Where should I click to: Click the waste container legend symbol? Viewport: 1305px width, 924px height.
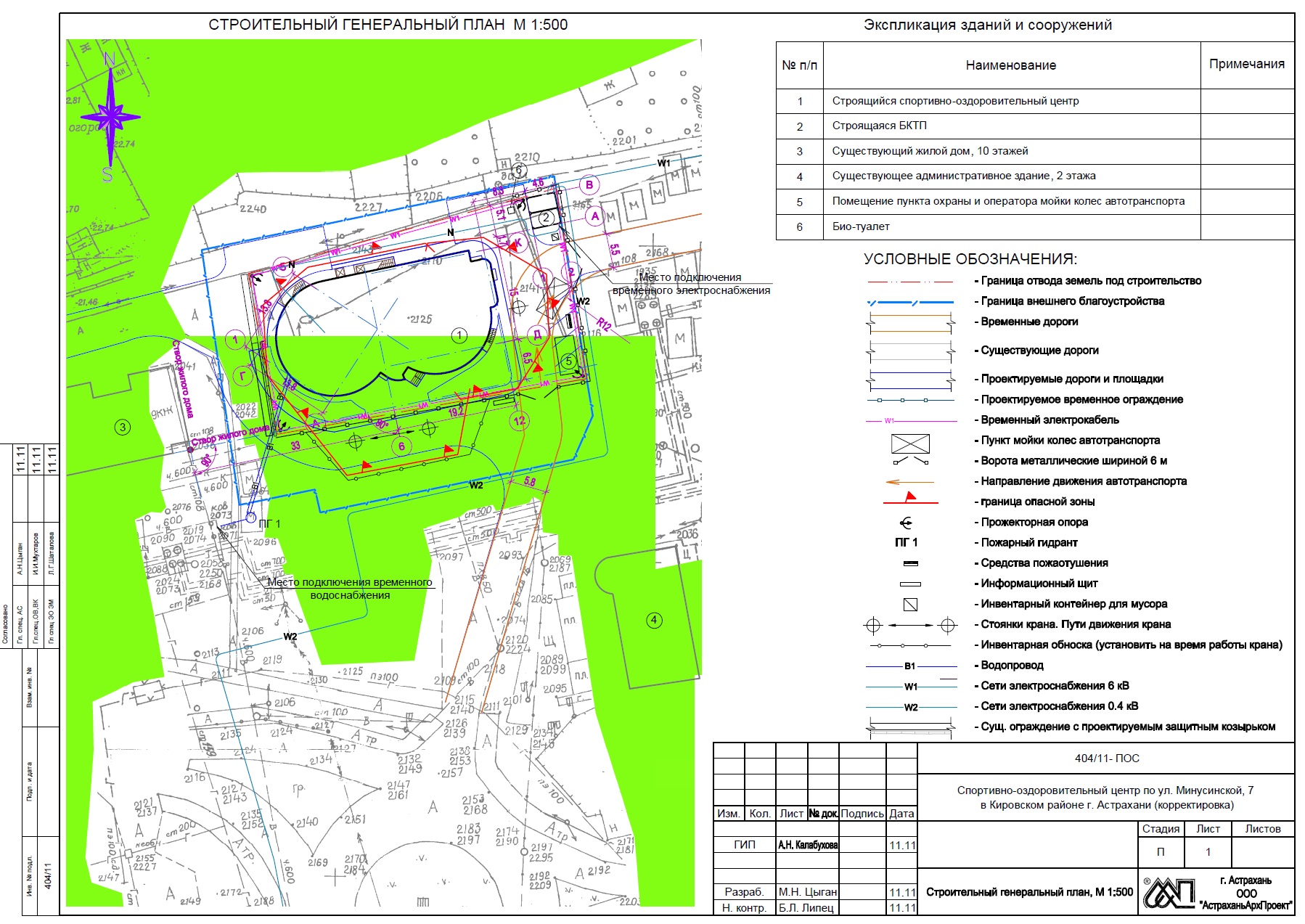(x=910, y=604)
